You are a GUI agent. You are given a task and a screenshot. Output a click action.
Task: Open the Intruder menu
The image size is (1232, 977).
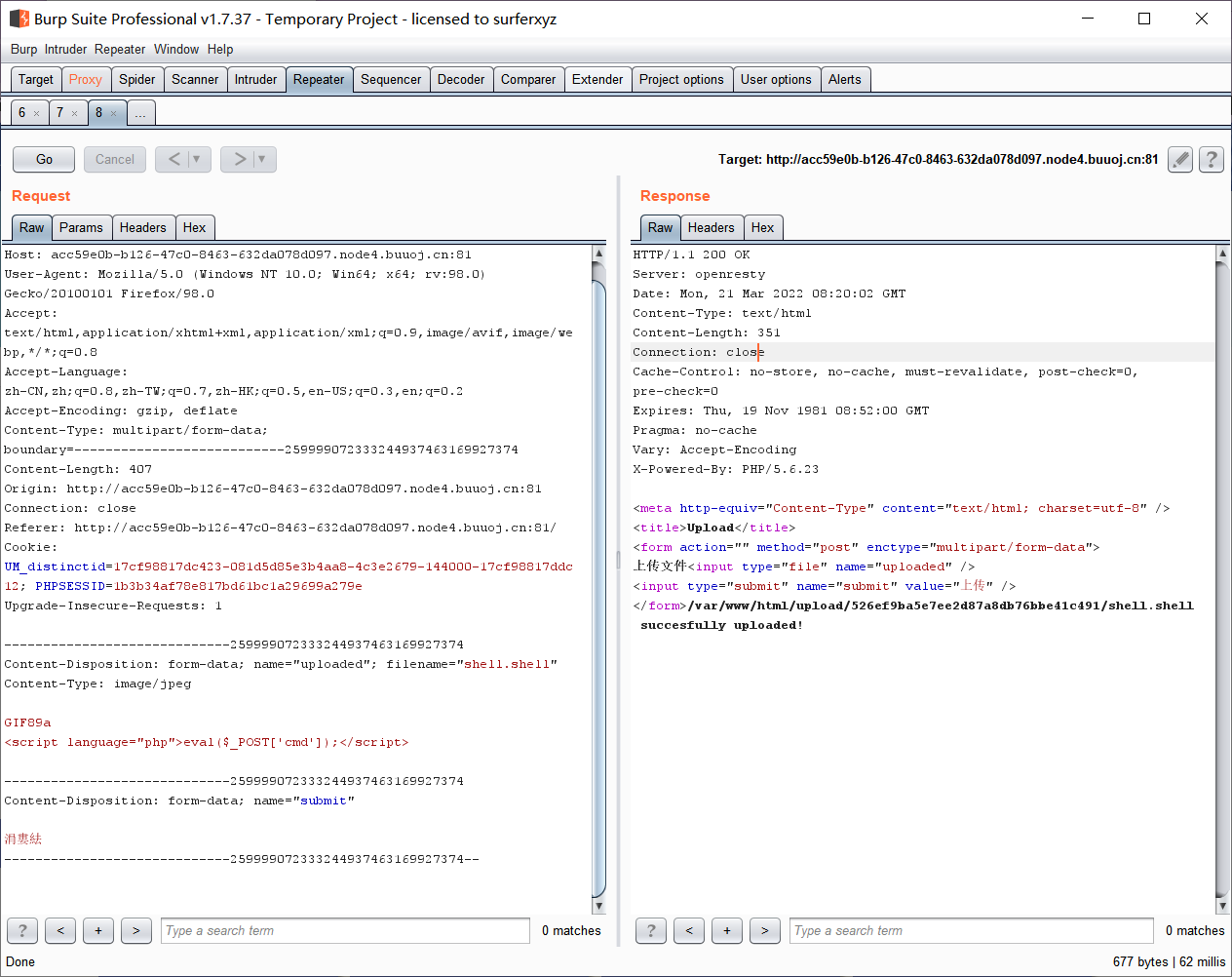pyautogui.click(x=65, y=49)
